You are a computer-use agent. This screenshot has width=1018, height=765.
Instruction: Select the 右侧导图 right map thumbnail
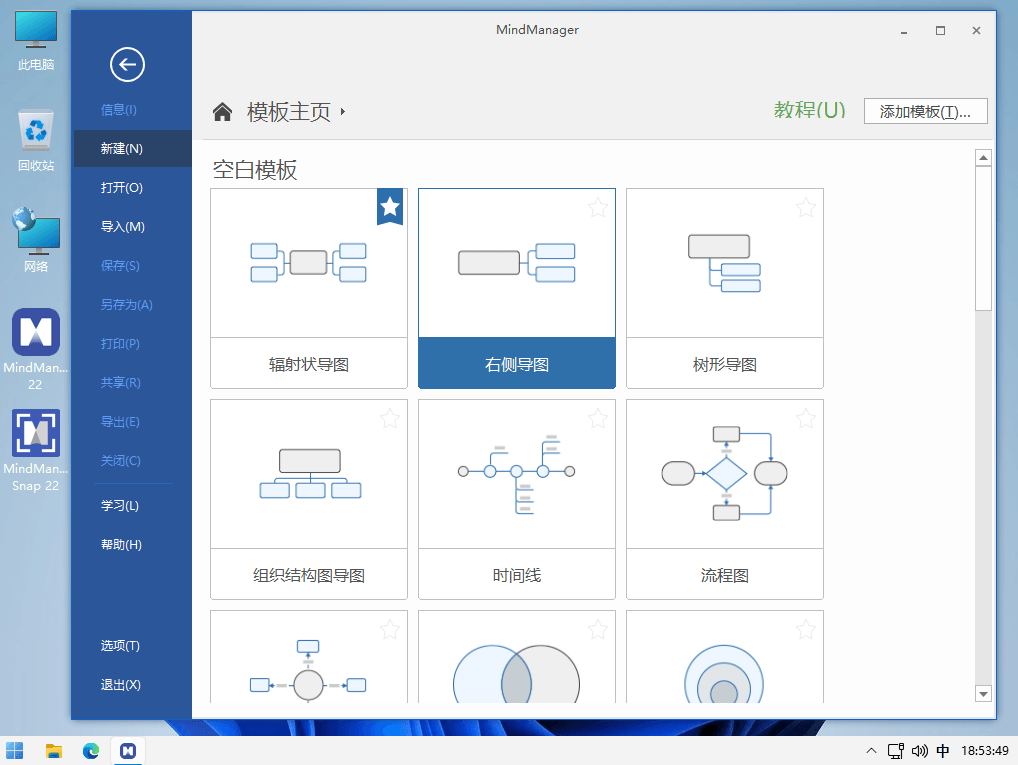tap(517, 263)
